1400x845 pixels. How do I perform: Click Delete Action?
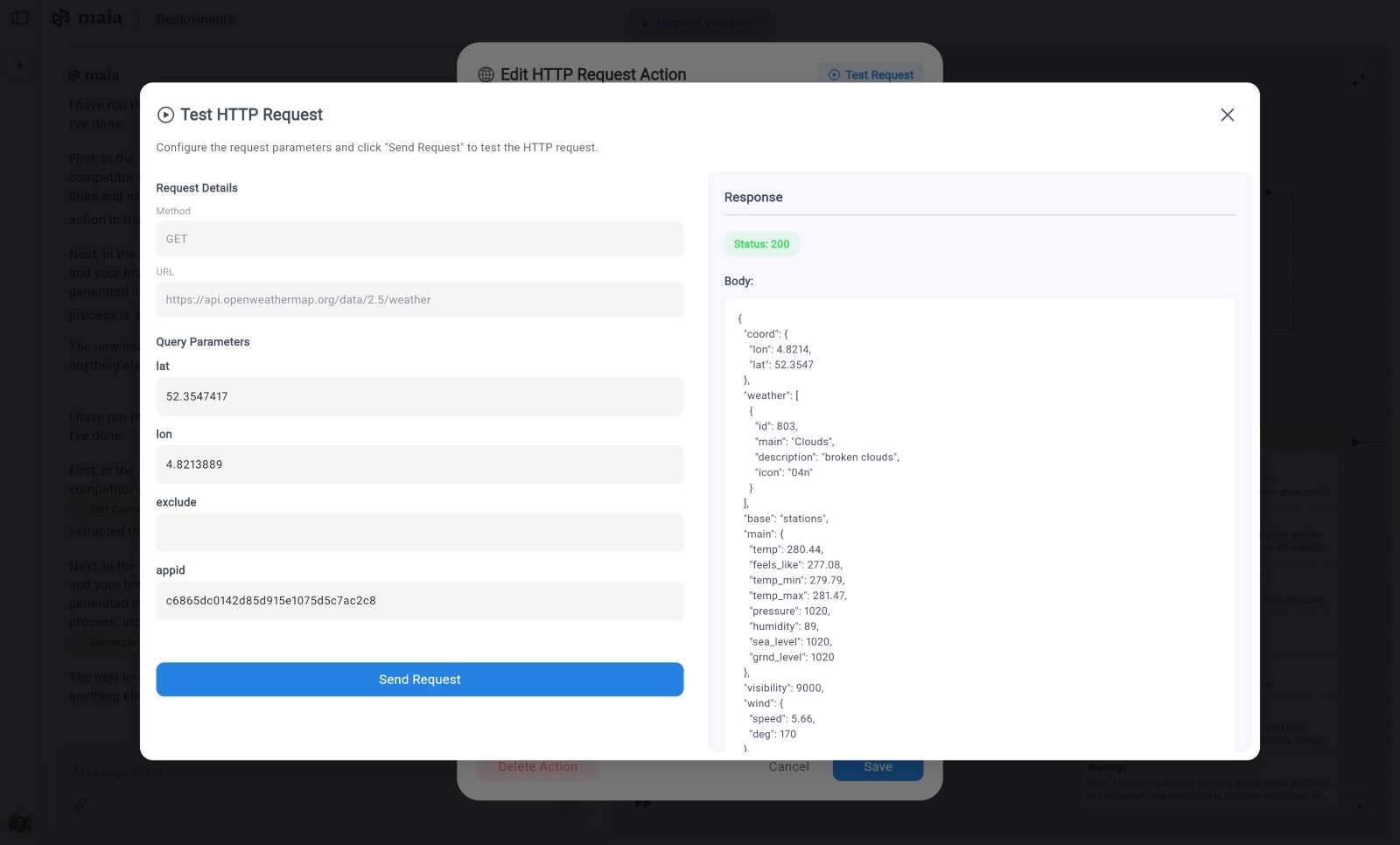[537, 766]
